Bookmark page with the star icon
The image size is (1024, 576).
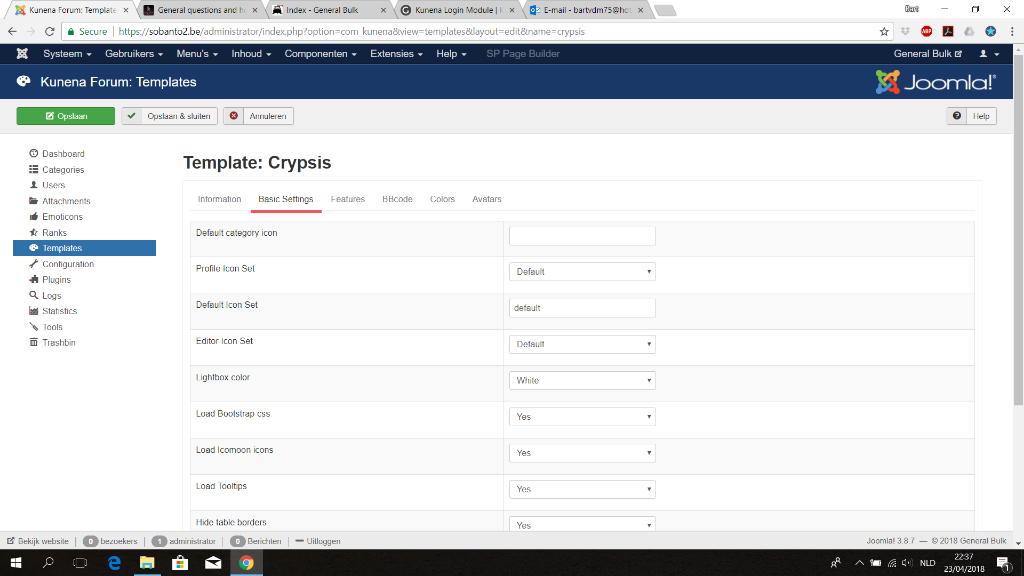click(884, 31)
